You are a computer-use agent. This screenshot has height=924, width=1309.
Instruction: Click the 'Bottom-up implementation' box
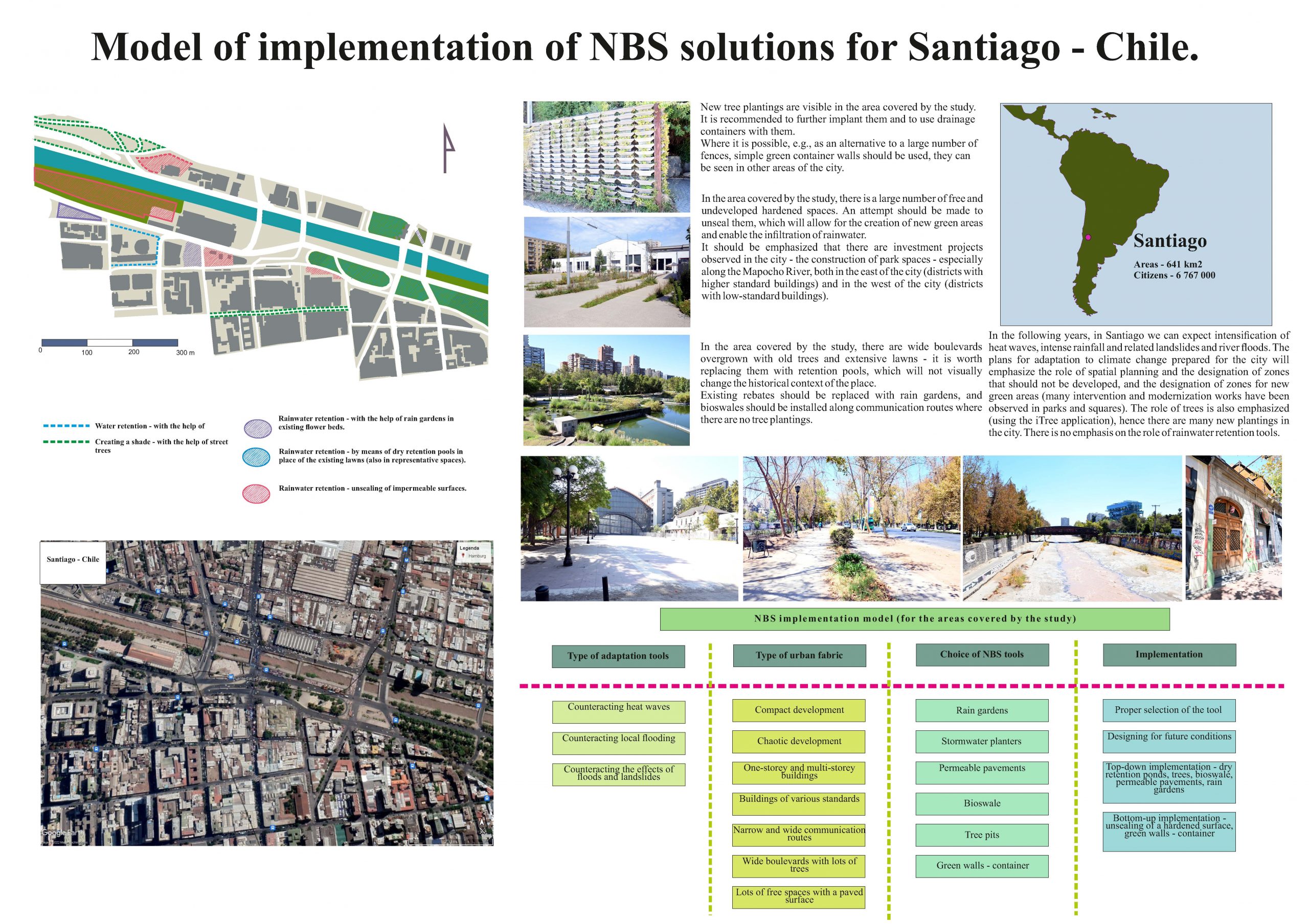click(1169, 833)
